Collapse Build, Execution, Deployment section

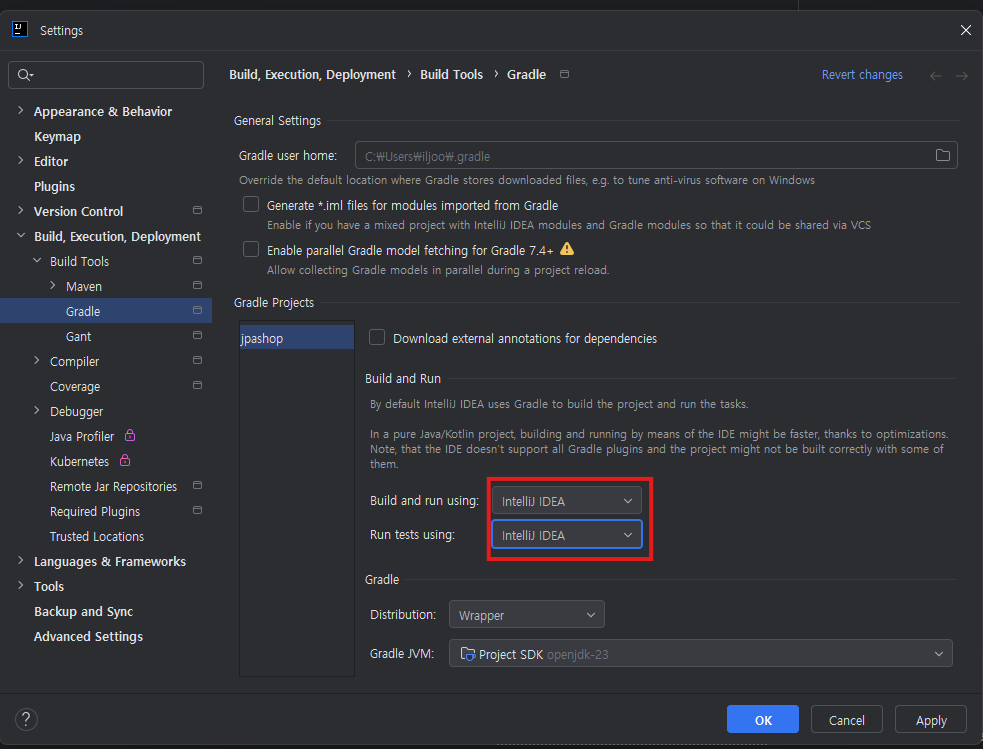pyautogui.click(x=21, y=236)
